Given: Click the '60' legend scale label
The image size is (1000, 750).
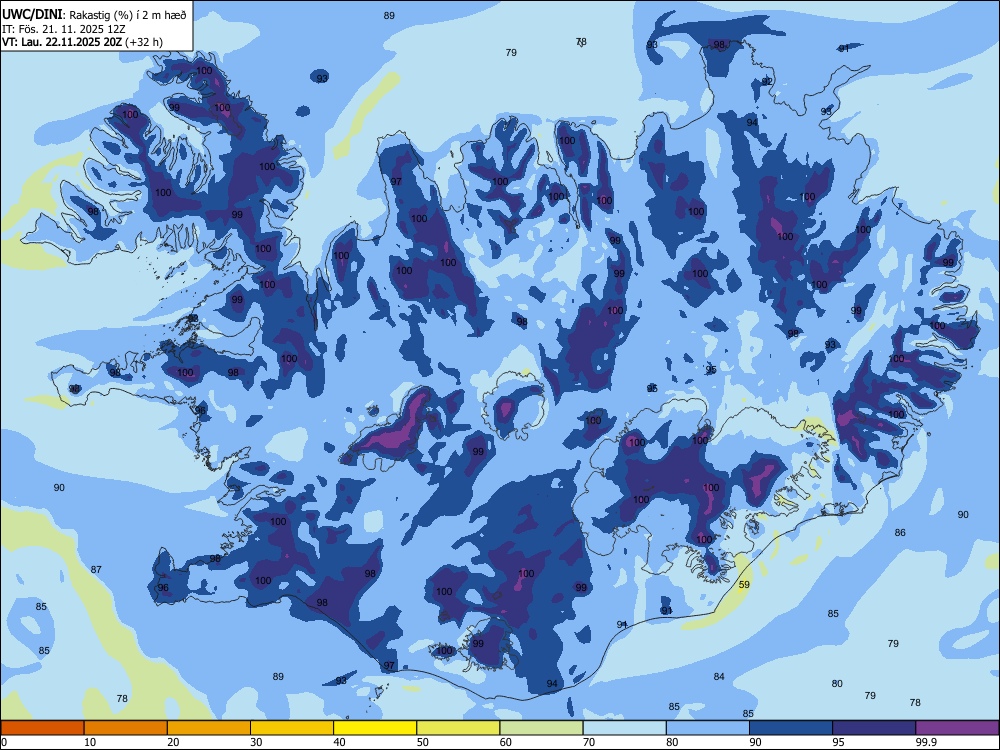Looking at the screenshot, I should click(506, 742).
